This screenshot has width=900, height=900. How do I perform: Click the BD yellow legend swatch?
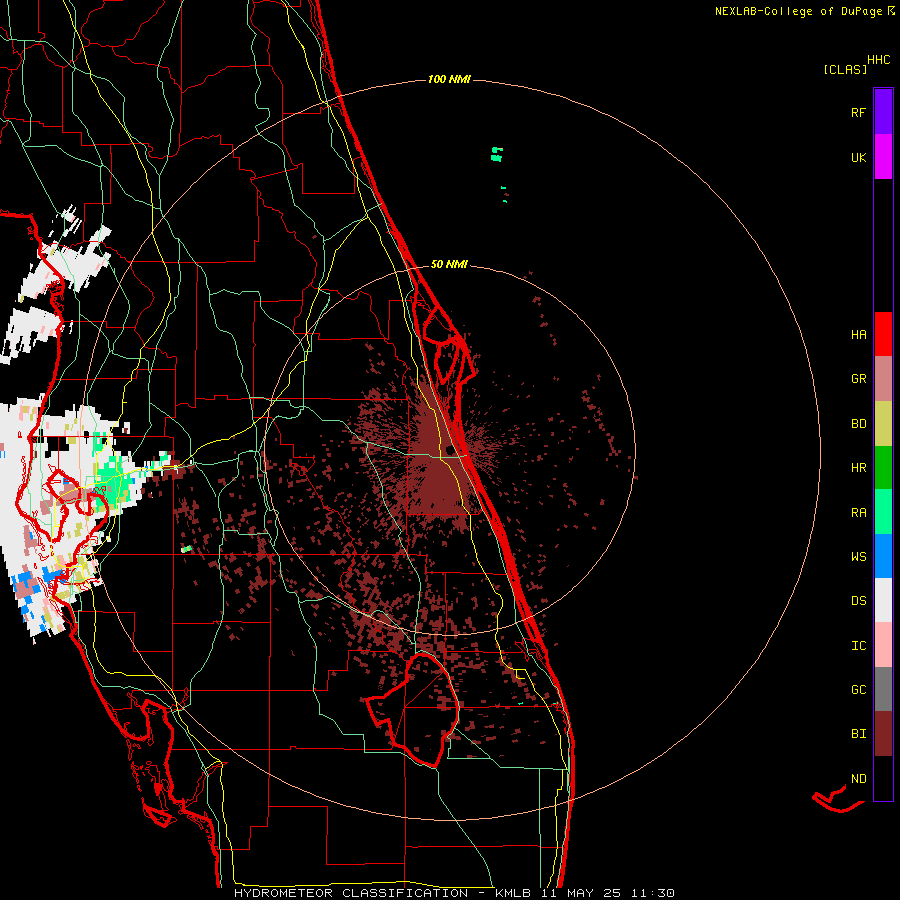pos(883,424)
